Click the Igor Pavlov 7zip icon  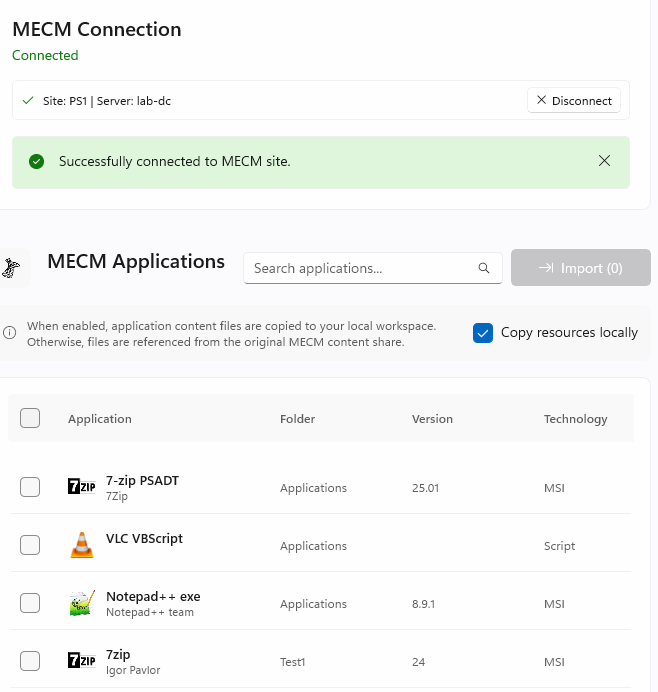(81, 661)
